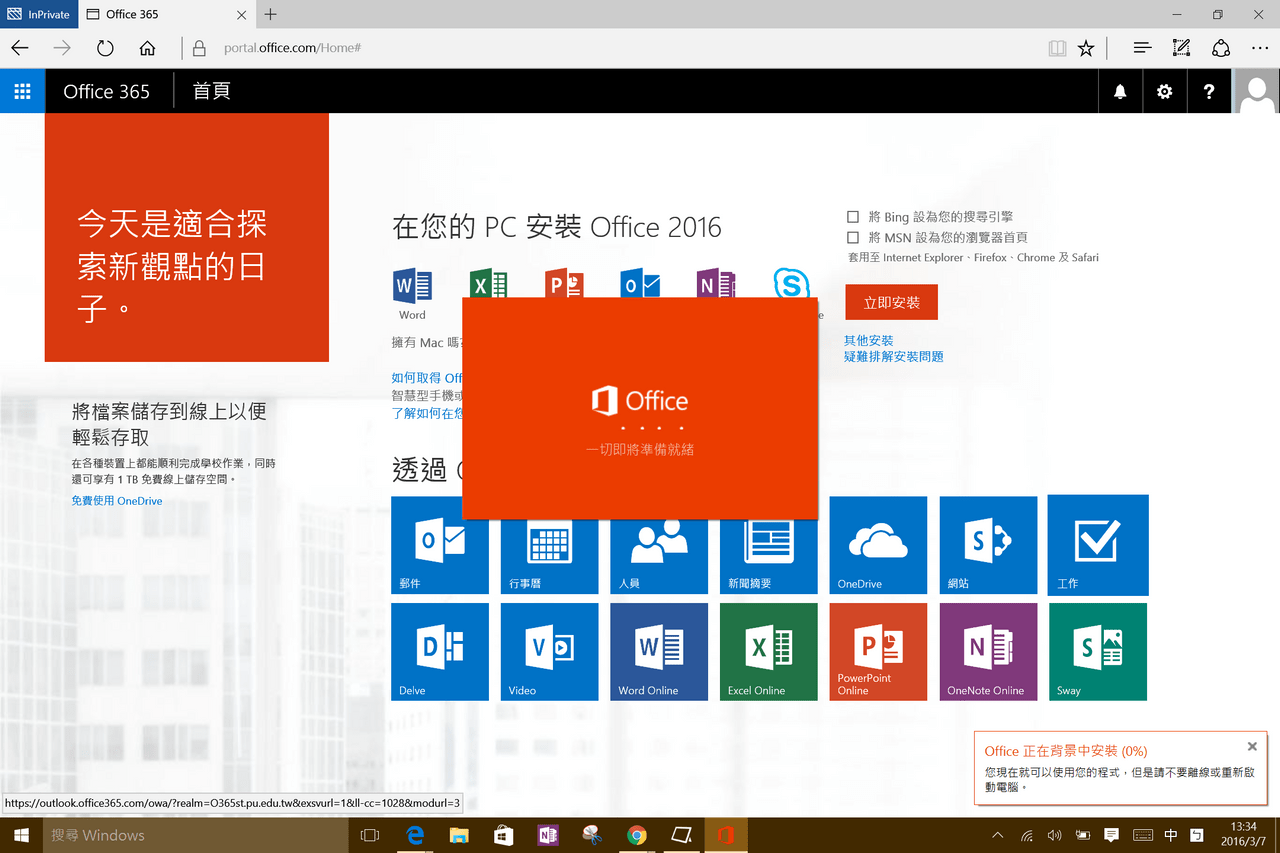Open the 工作 (Tasks) tile
Image resolution: width=1280 pixels, height=853 pixels.
click(1098, 545)
